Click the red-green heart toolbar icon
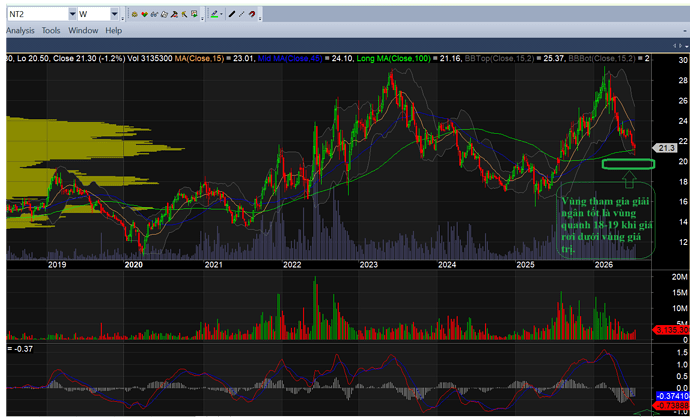 point(144,14)
